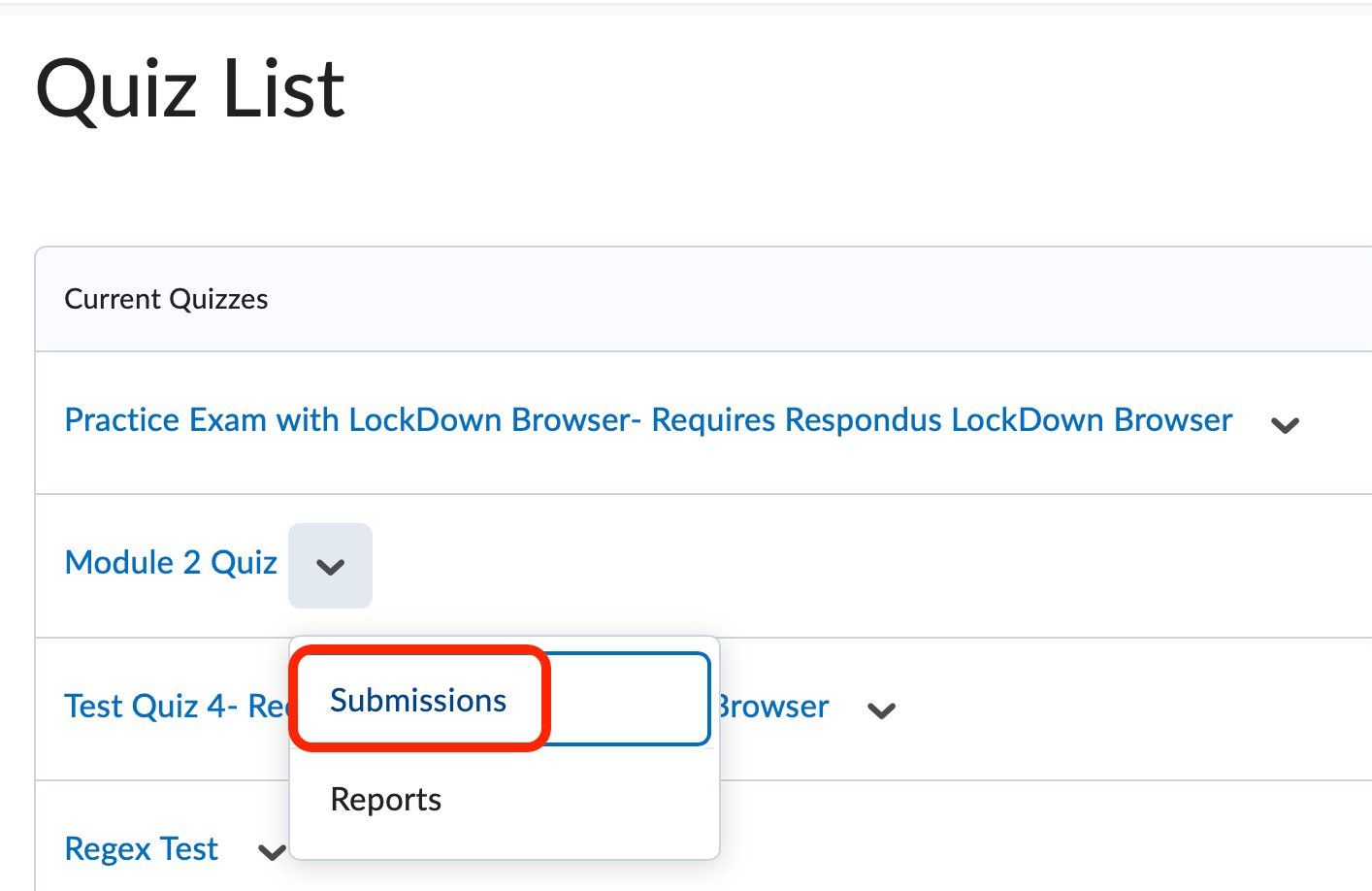Click the highlighted Submissions option
Image resolution: width=1372 pixels, height=891 pixels.
pyautogui.click(x=418, y=699)
